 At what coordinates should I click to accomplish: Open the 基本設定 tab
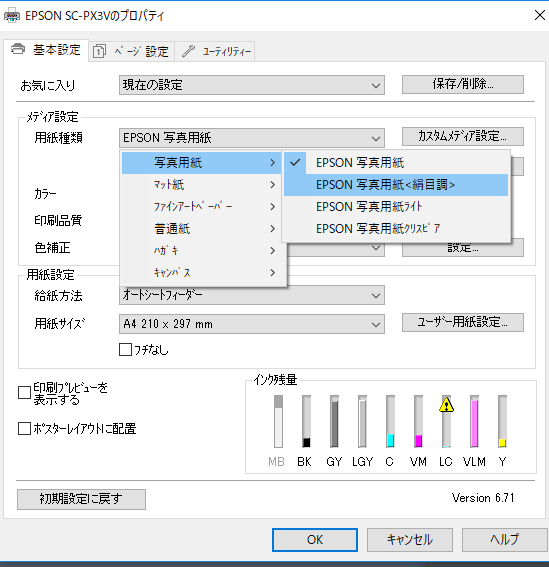[x=46, y=50]
